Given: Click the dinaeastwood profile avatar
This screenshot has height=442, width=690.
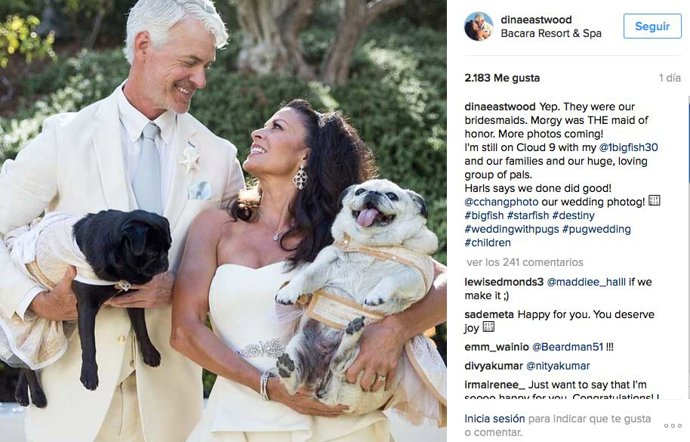Looking at the screenshot, I should point(478,26).
